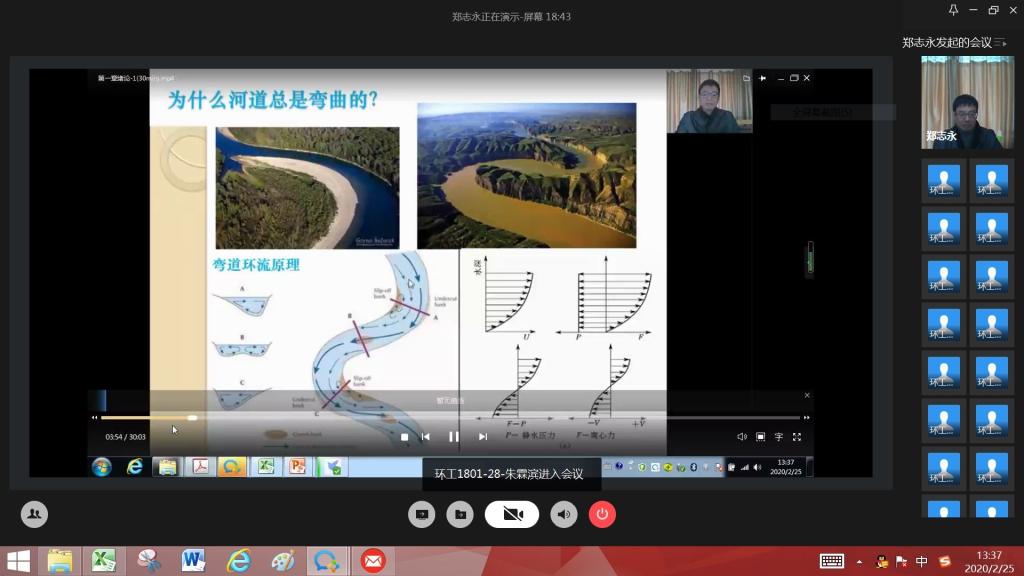This screenshot has width=1024, height=576.
Task: Stop the video in the shared player
Action: 404,436
